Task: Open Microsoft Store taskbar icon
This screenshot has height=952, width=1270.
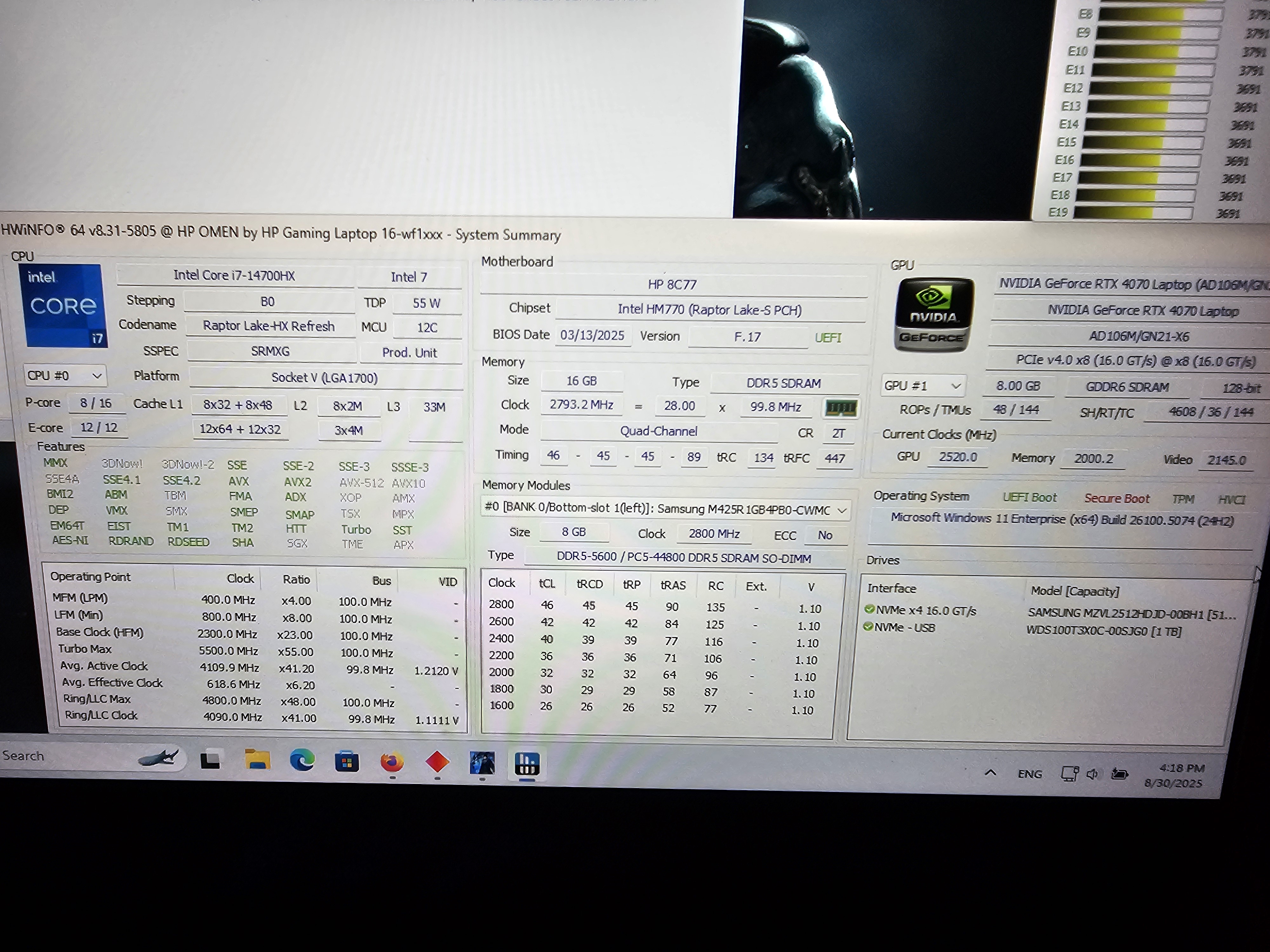Action: click(x=347, y=762)
